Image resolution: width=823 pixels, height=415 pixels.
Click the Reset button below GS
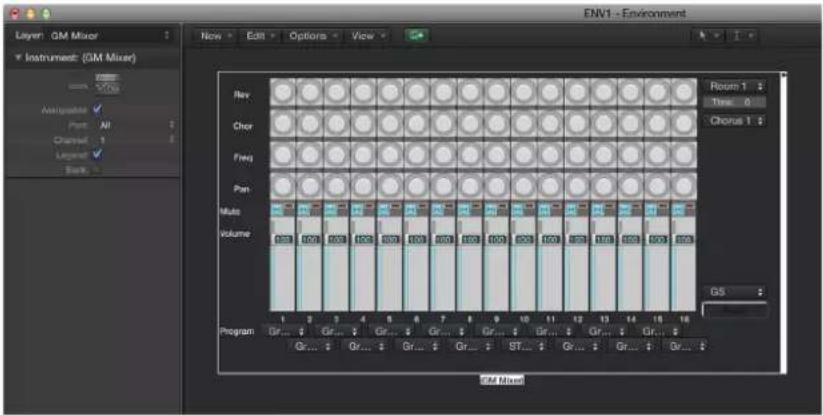(735, 310)
